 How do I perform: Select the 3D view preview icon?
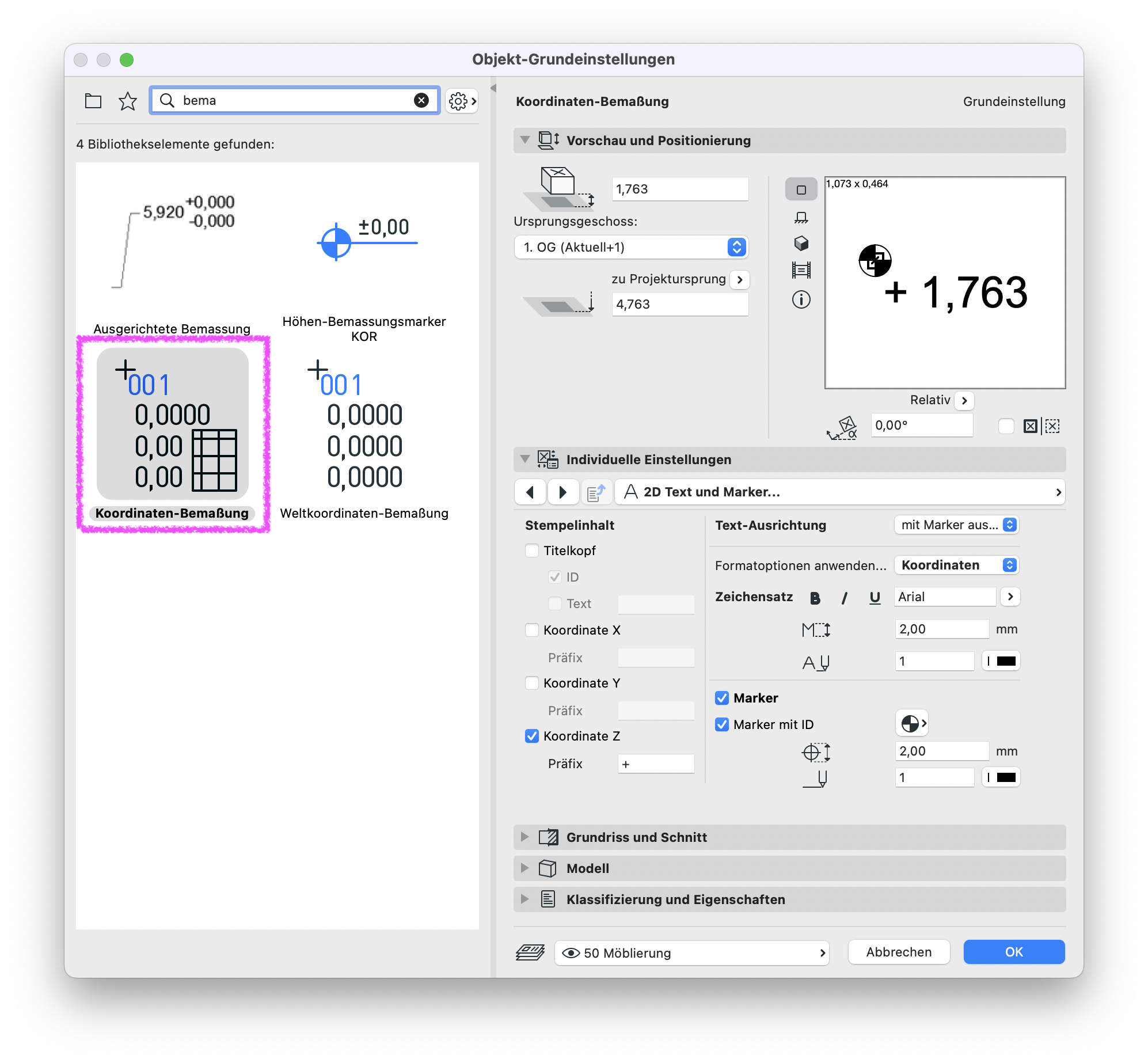[x=801, y=244]
